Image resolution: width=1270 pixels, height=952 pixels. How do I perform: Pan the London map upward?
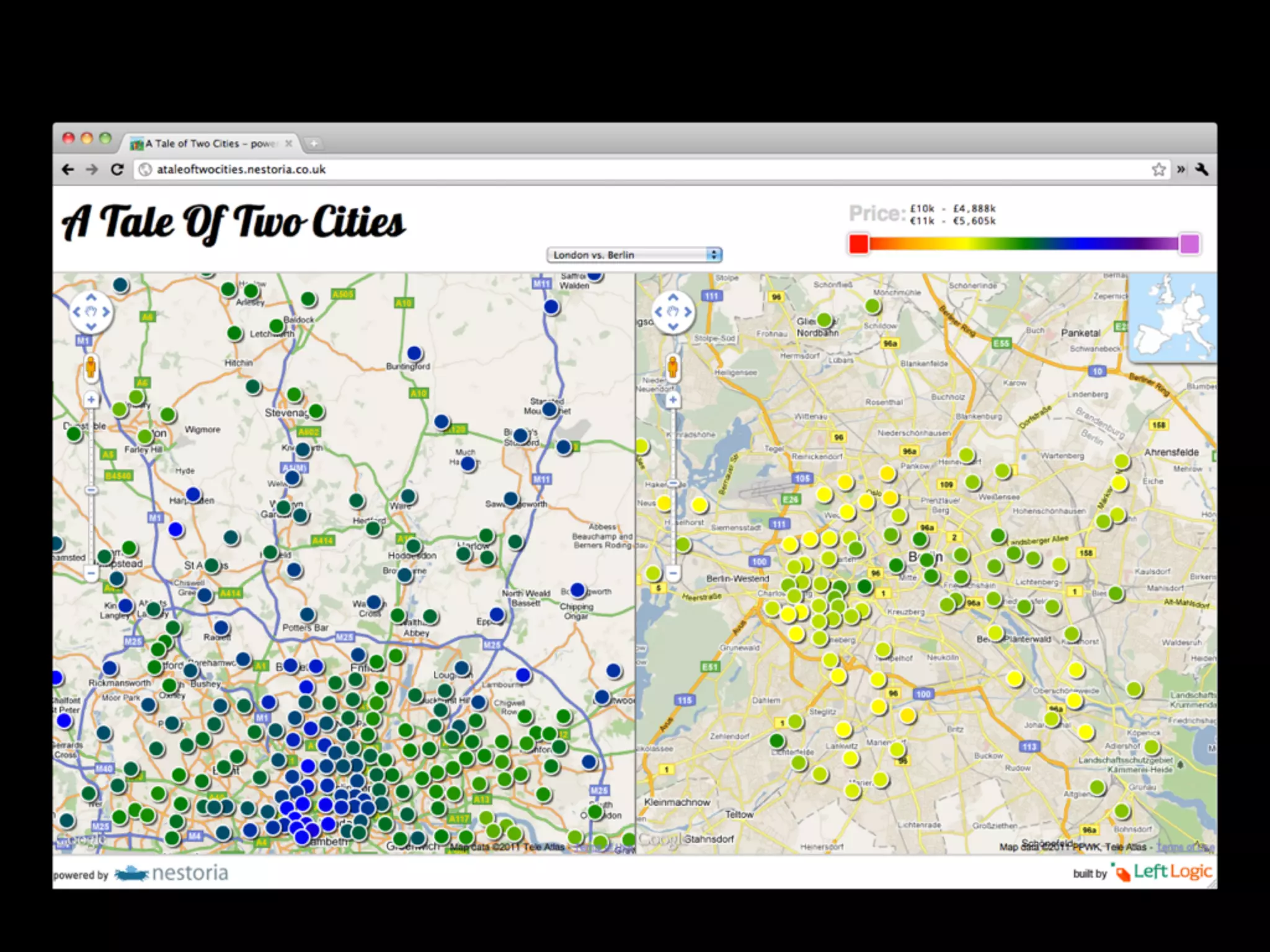click(91, 298)
